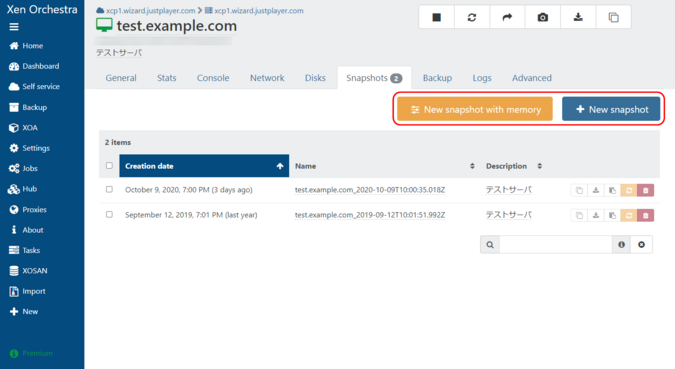Image resolution: width=675 pixels, height=369 pixels.
Task: Open Settings in the sidebar
Action: 29,148
